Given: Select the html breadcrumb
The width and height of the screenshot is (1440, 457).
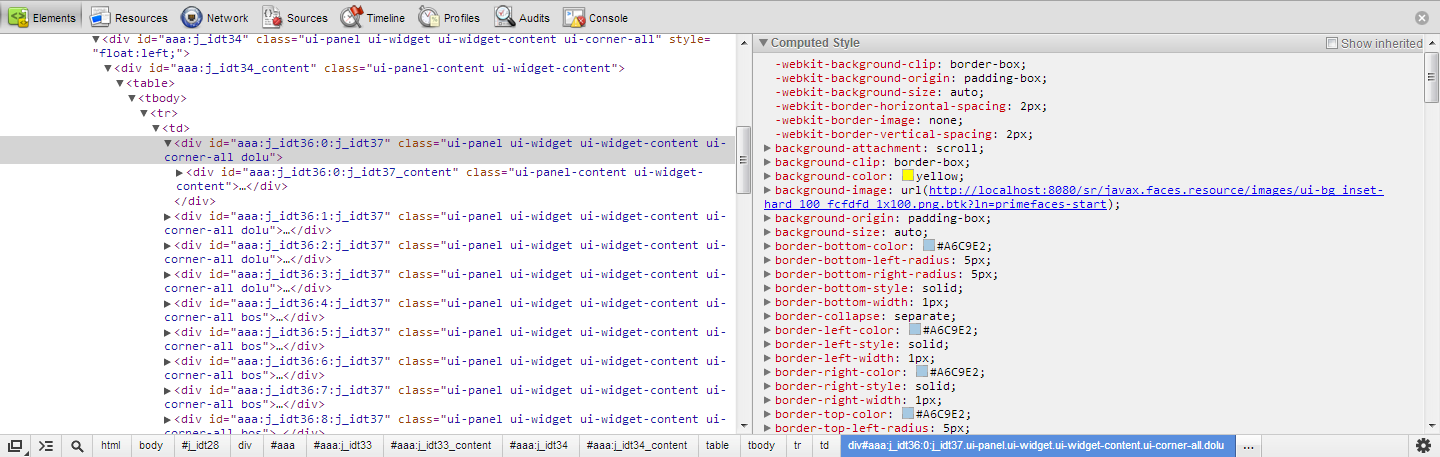Looking at the screenshot, I should pos(111,446).
